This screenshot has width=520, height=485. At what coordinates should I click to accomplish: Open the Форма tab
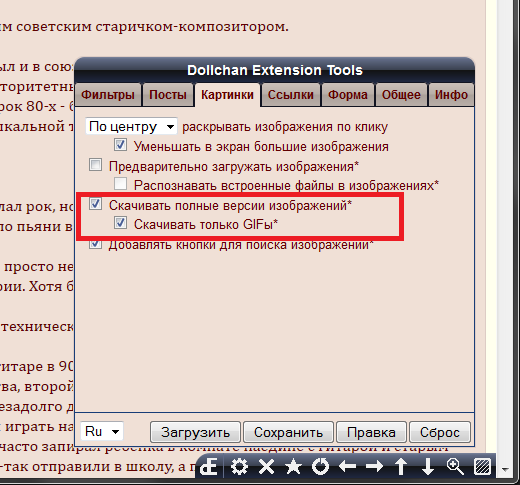(348, 95)
